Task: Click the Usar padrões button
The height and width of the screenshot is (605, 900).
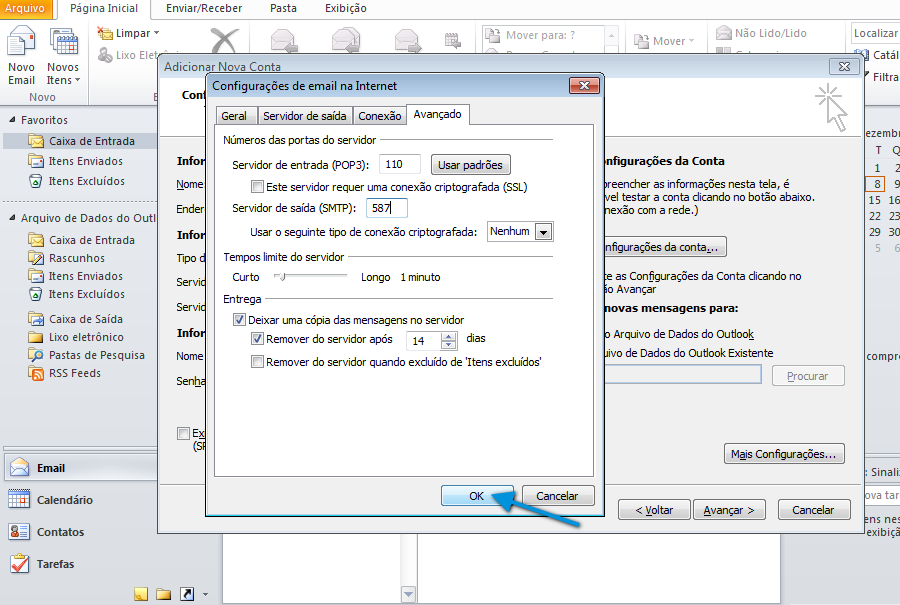Action: [471, 165]
